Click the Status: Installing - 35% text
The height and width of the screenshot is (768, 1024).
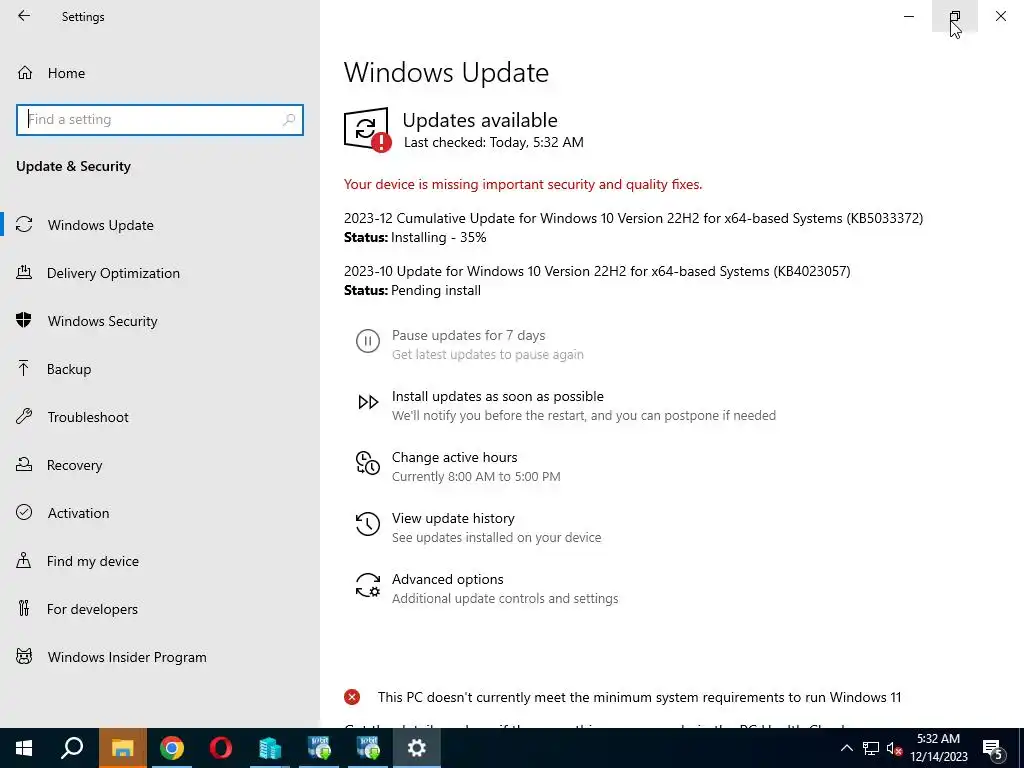(x=415, y=238)
